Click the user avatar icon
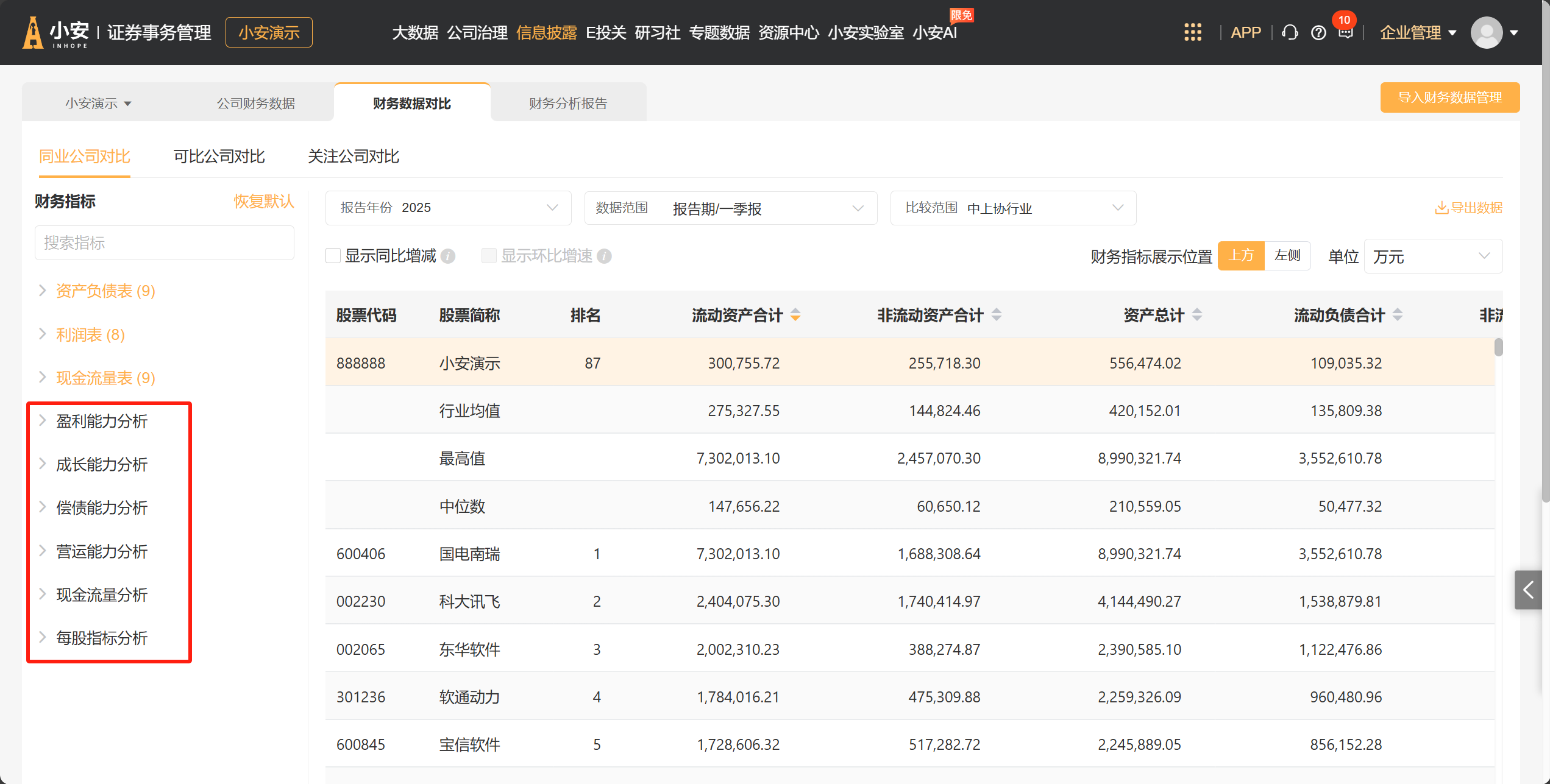The image size is (1550, 784). (1487, 32)
